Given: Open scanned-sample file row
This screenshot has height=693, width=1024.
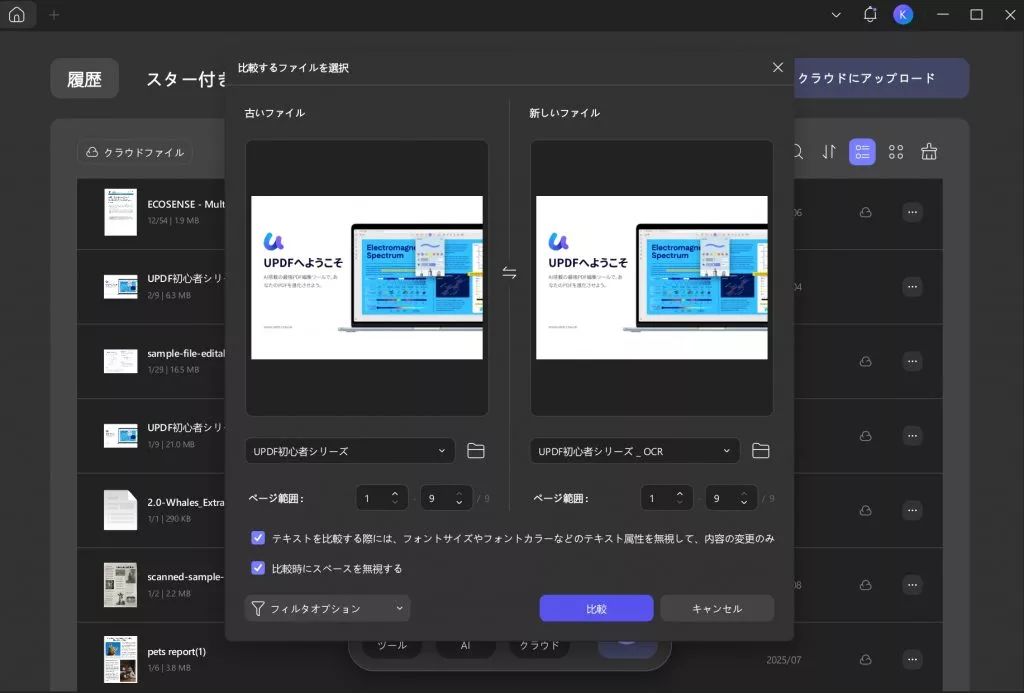Looking at the screenshot, I should [x=509, y=585].
